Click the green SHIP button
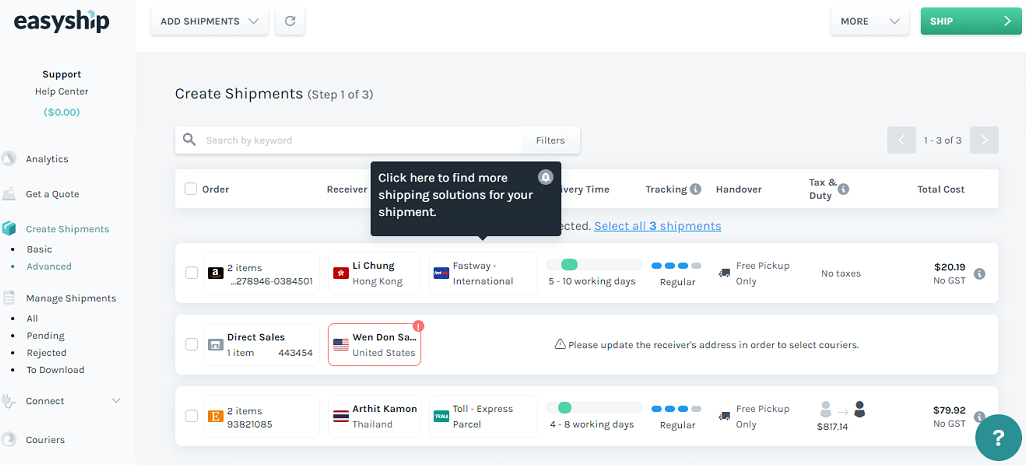1026x465 pixels. 971,21
